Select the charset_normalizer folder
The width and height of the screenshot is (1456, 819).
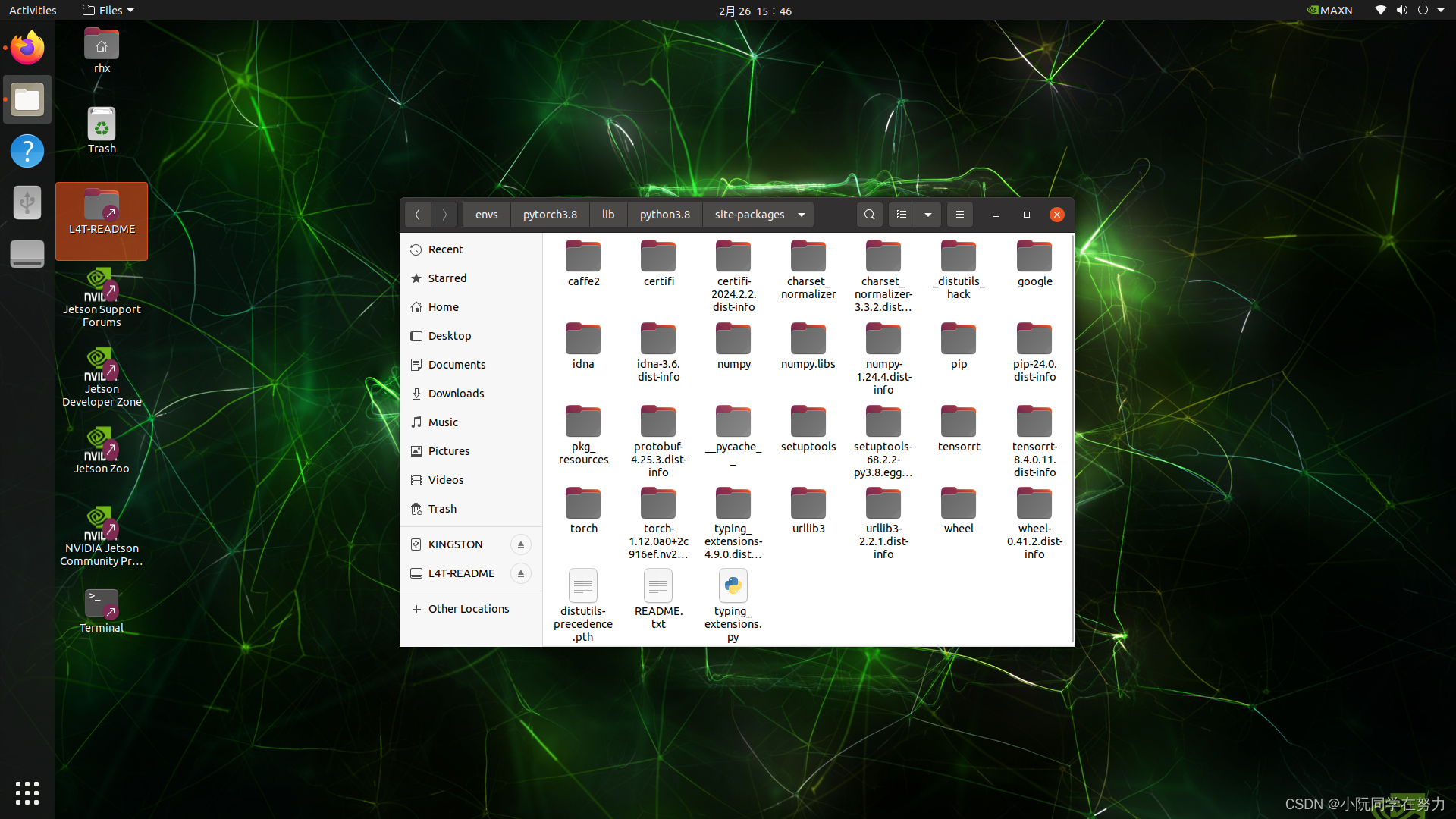click(808, 269)
